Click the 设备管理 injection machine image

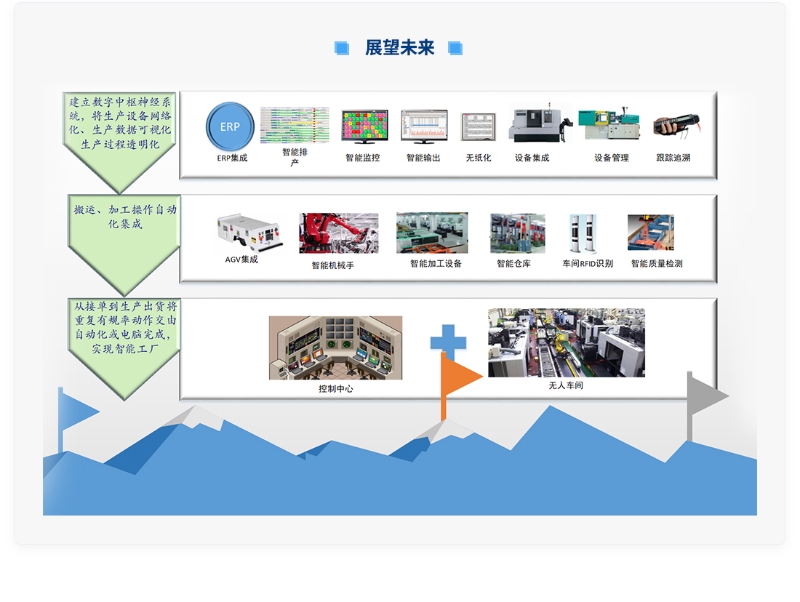pos(609,123)
